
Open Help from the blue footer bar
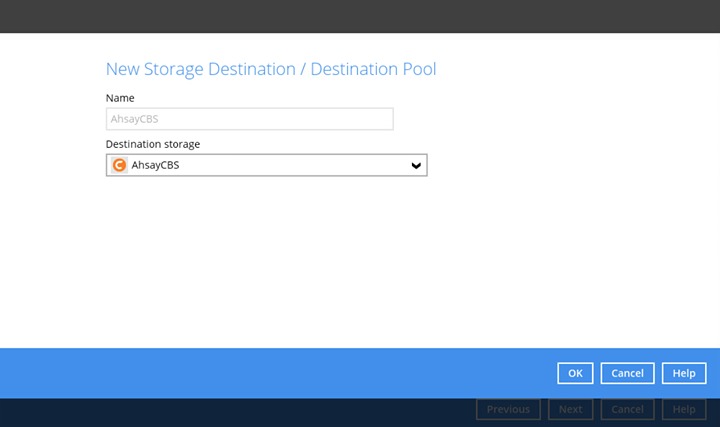tap(684, 373)
